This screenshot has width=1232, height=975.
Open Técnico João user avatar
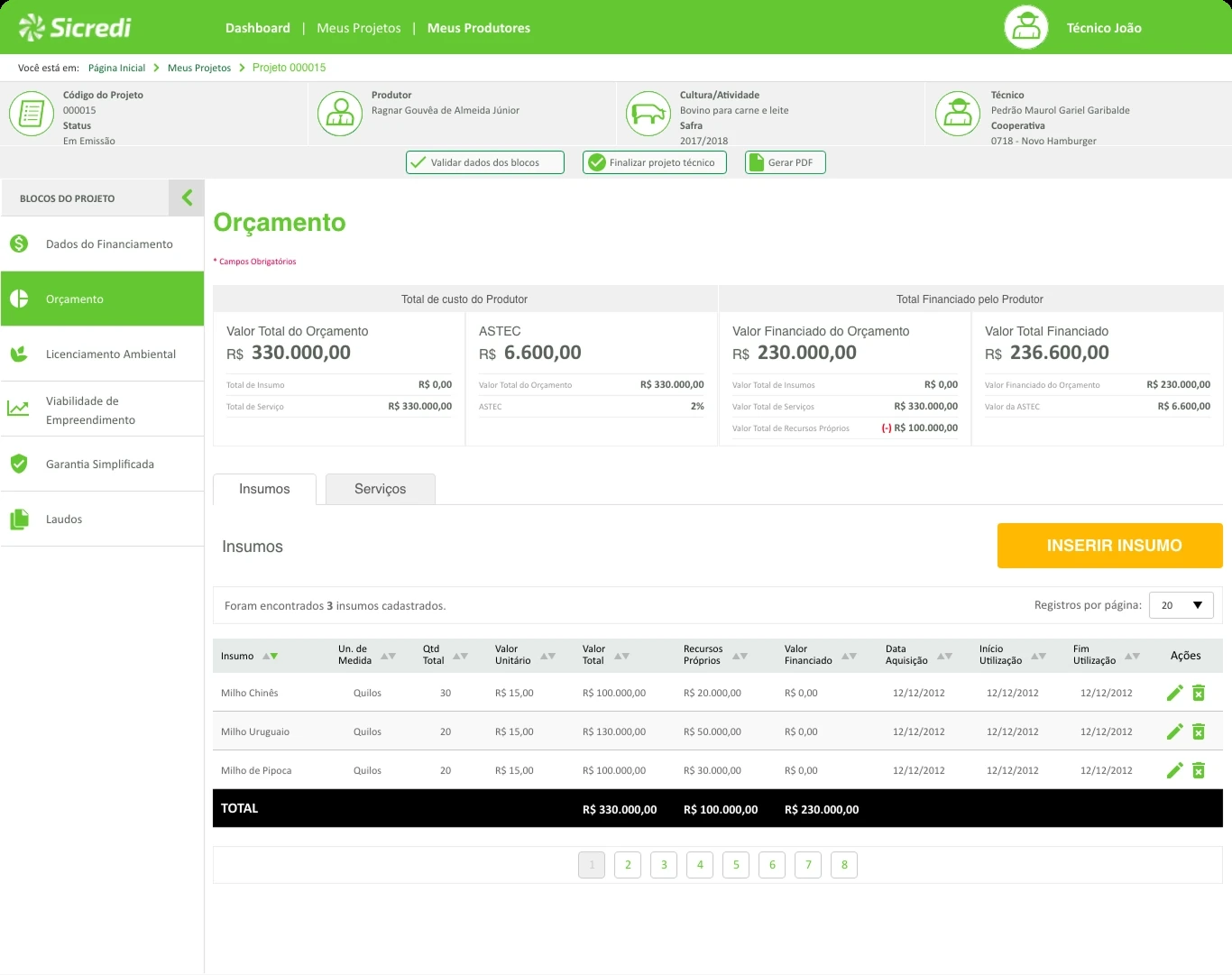pyautogui.click(x=1026, y=27)
